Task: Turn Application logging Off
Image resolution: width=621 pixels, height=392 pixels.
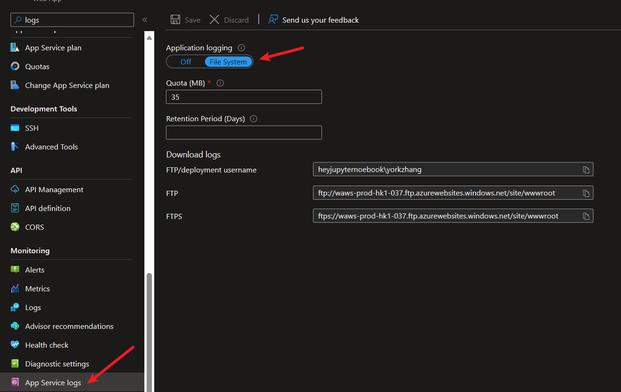Action: 185,62
